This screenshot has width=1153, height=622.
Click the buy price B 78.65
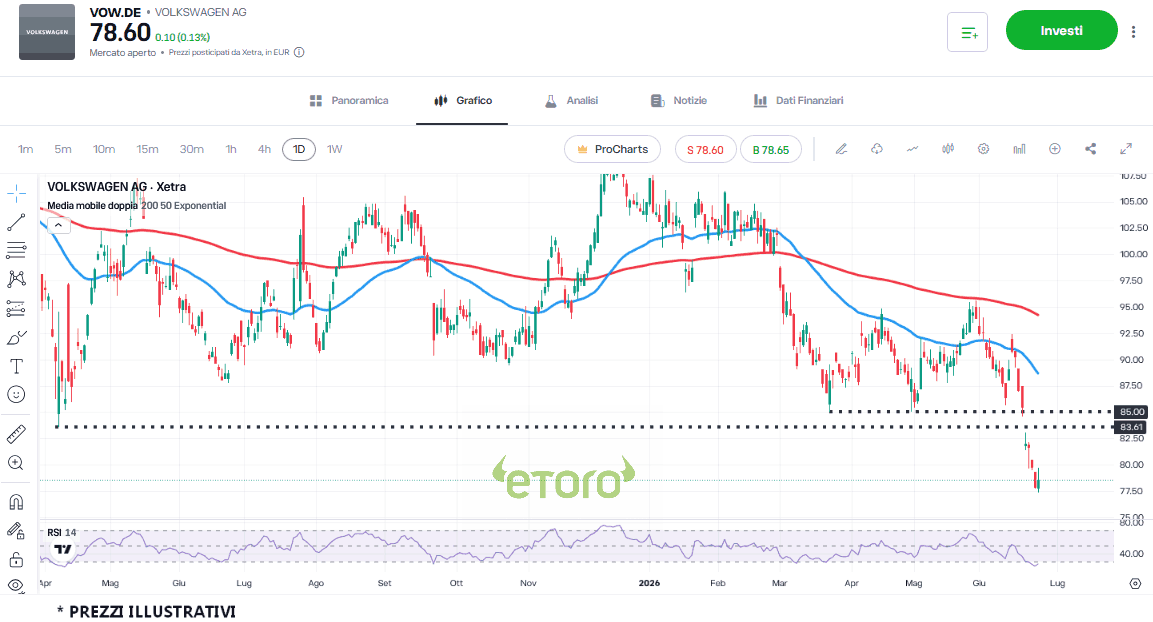(x=771, y=149)
